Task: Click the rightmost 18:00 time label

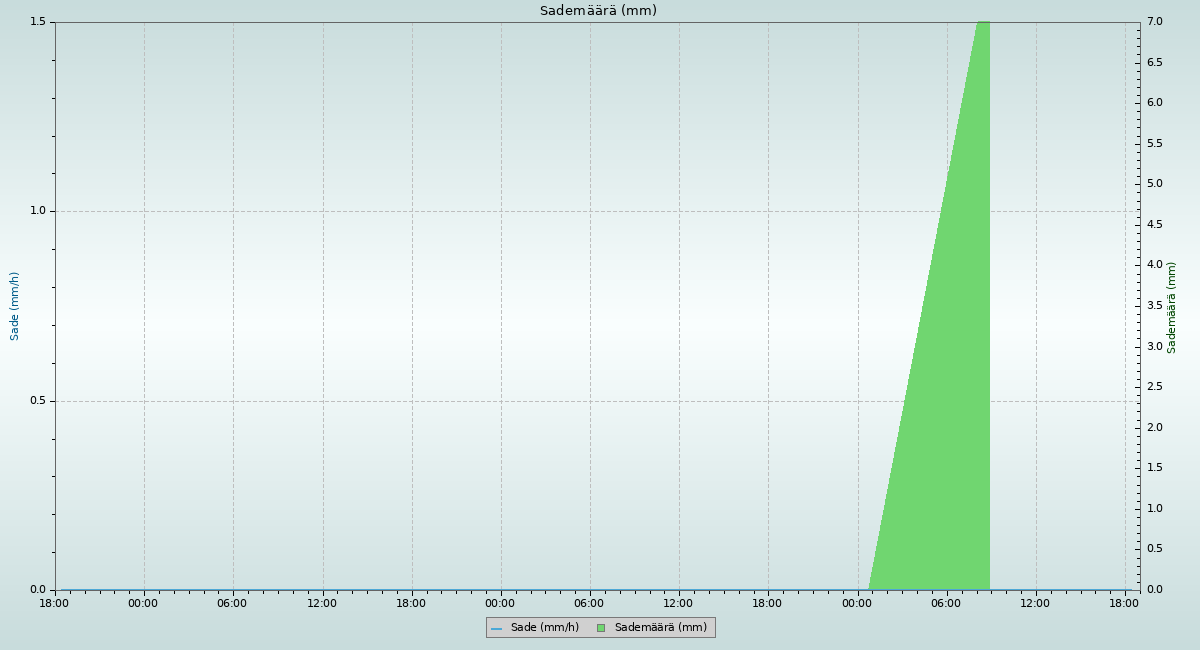Action: coord(1124,603)
